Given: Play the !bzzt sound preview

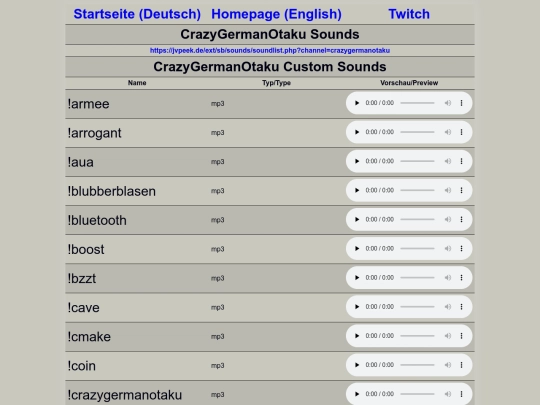Looking at the screenshot, I should [357, 278].
